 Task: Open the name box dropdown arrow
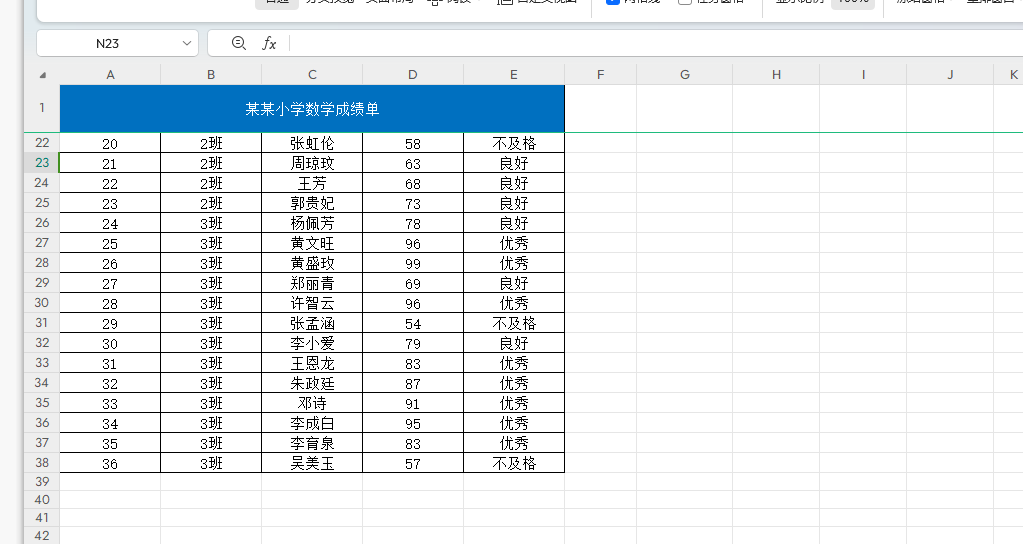coord(187,44)
